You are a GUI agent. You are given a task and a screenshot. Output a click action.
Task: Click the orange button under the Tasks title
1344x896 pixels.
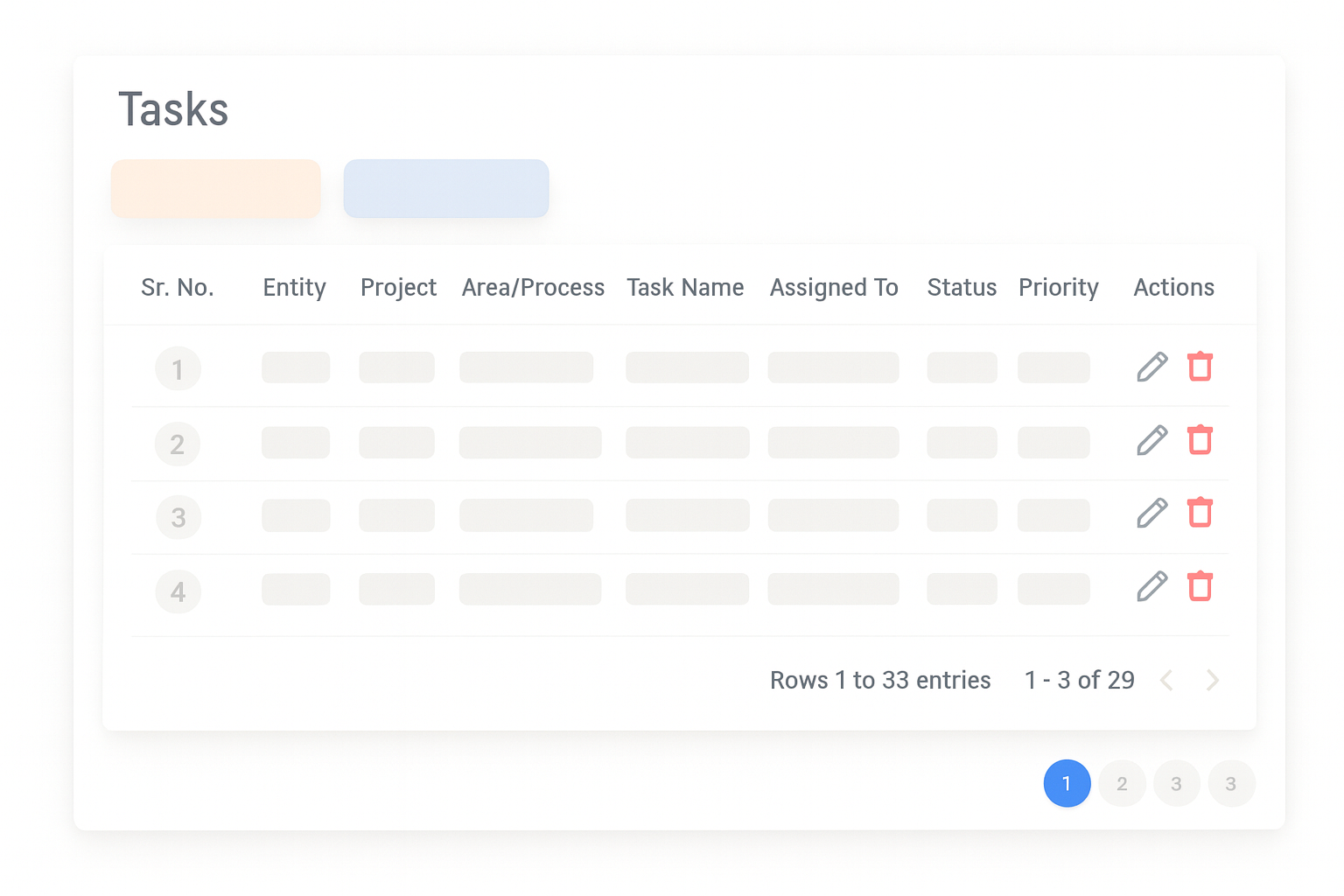[216, 188]
